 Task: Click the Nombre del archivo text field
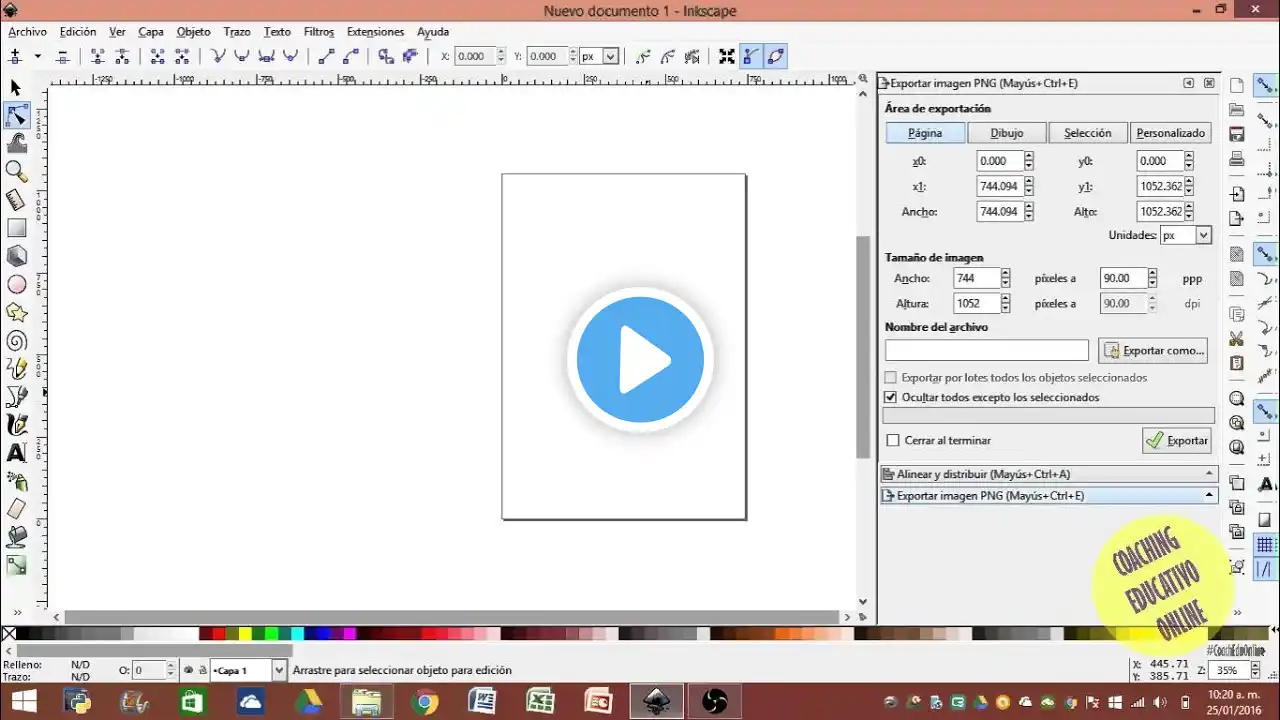986,351
